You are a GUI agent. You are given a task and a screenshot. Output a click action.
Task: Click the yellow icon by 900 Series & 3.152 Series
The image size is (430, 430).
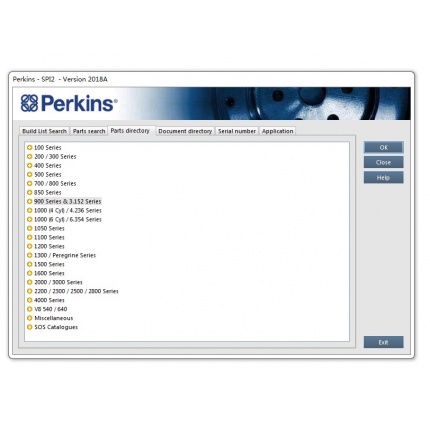coord(30,201)
